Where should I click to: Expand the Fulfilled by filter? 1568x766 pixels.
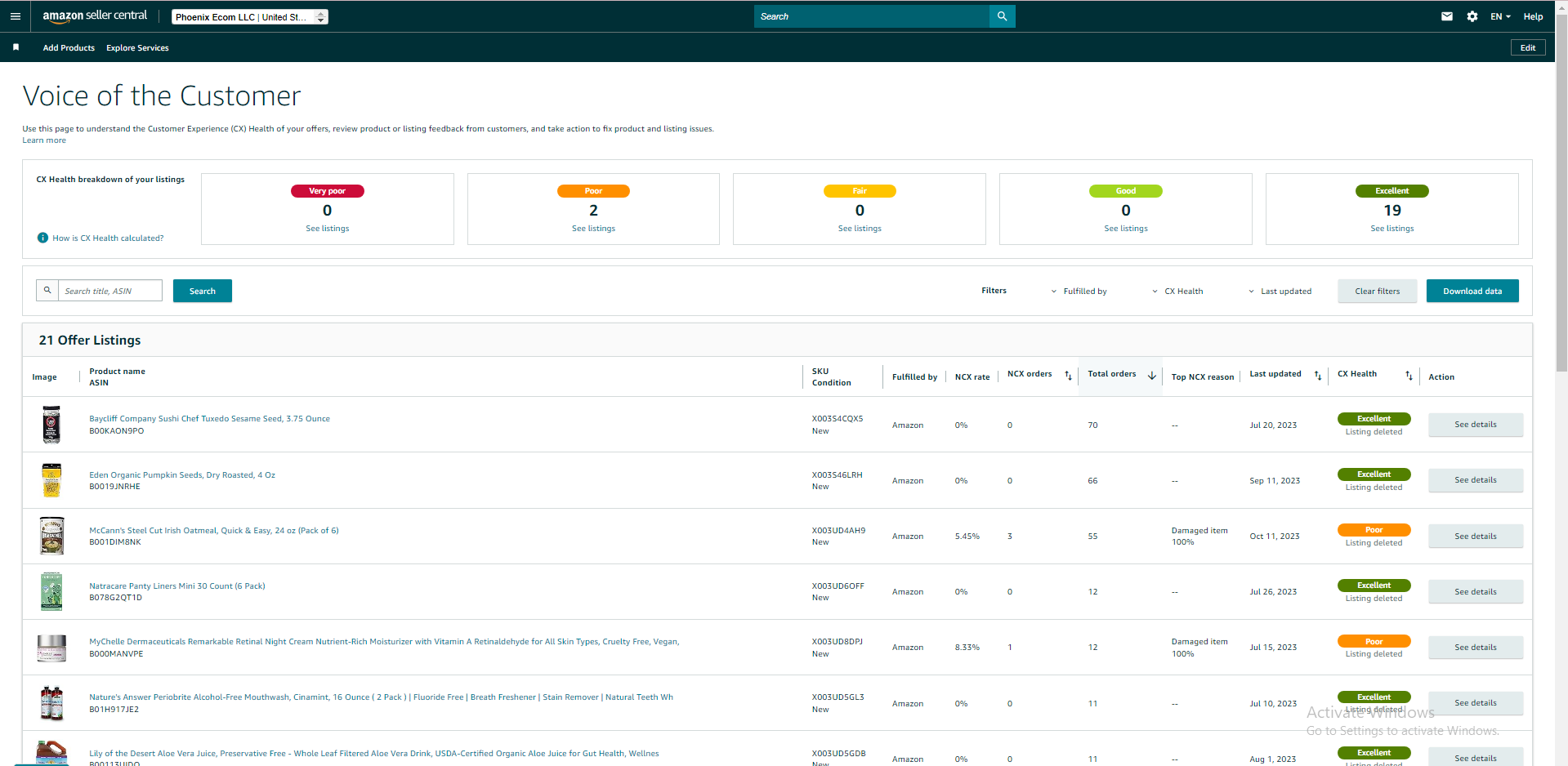tap(1079, 291)
